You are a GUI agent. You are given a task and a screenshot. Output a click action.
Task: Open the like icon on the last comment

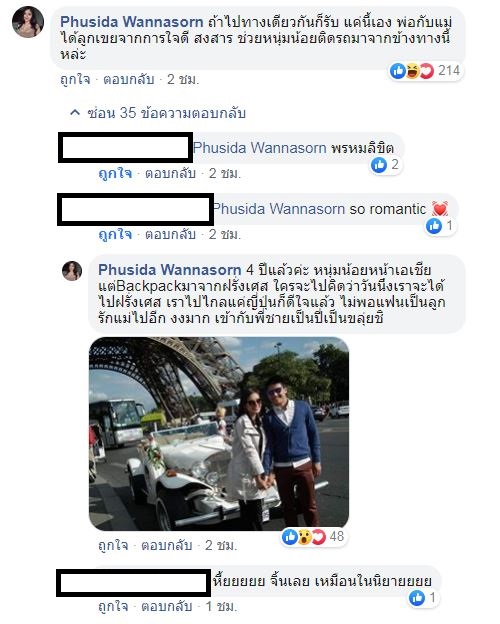tap(417, 598)
